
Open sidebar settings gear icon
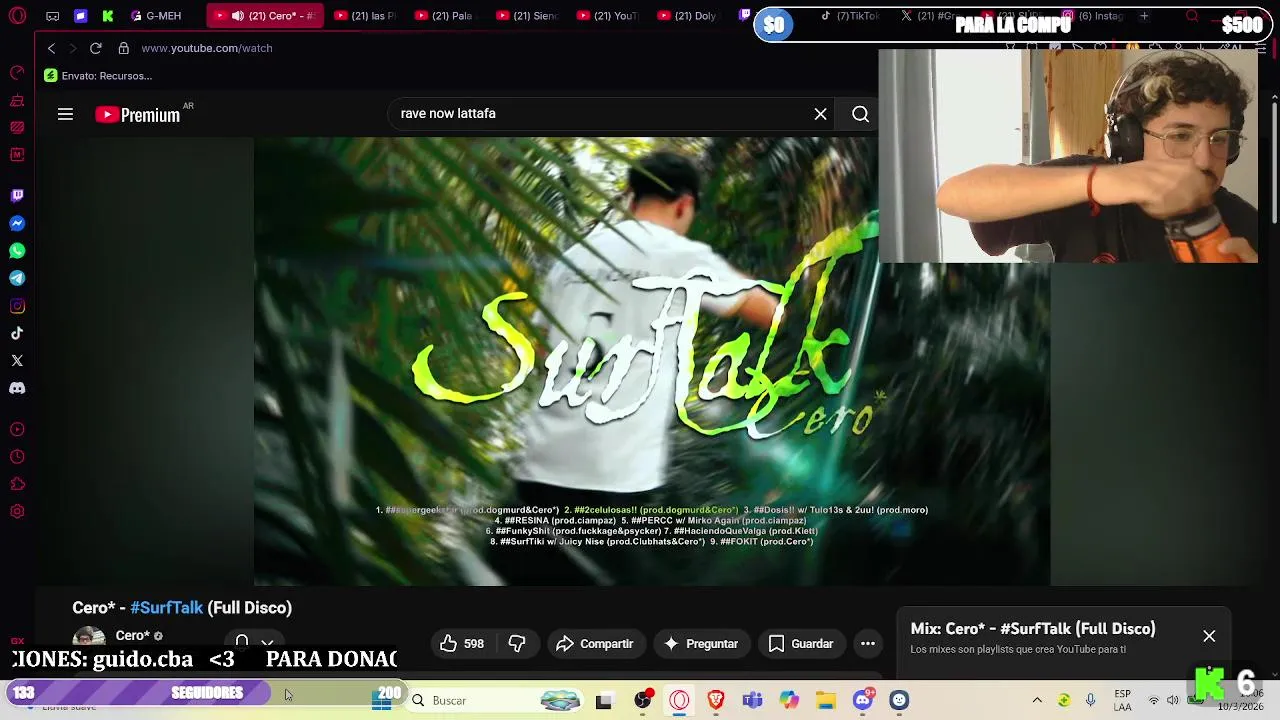point(17,512)
